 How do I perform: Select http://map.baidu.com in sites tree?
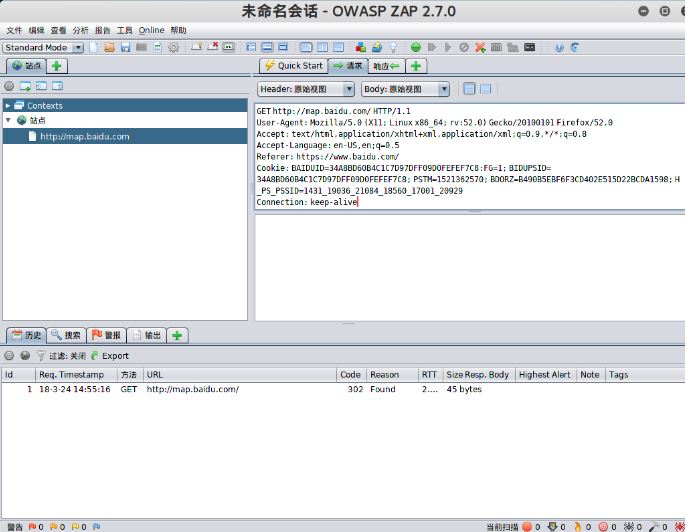tap(84, 136)
